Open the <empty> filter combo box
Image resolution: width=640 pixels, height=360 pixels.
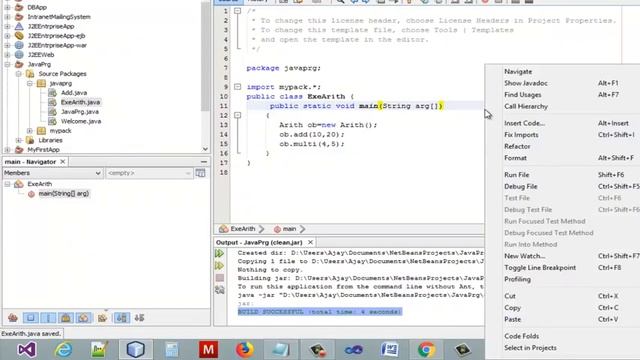pos(149,173)
